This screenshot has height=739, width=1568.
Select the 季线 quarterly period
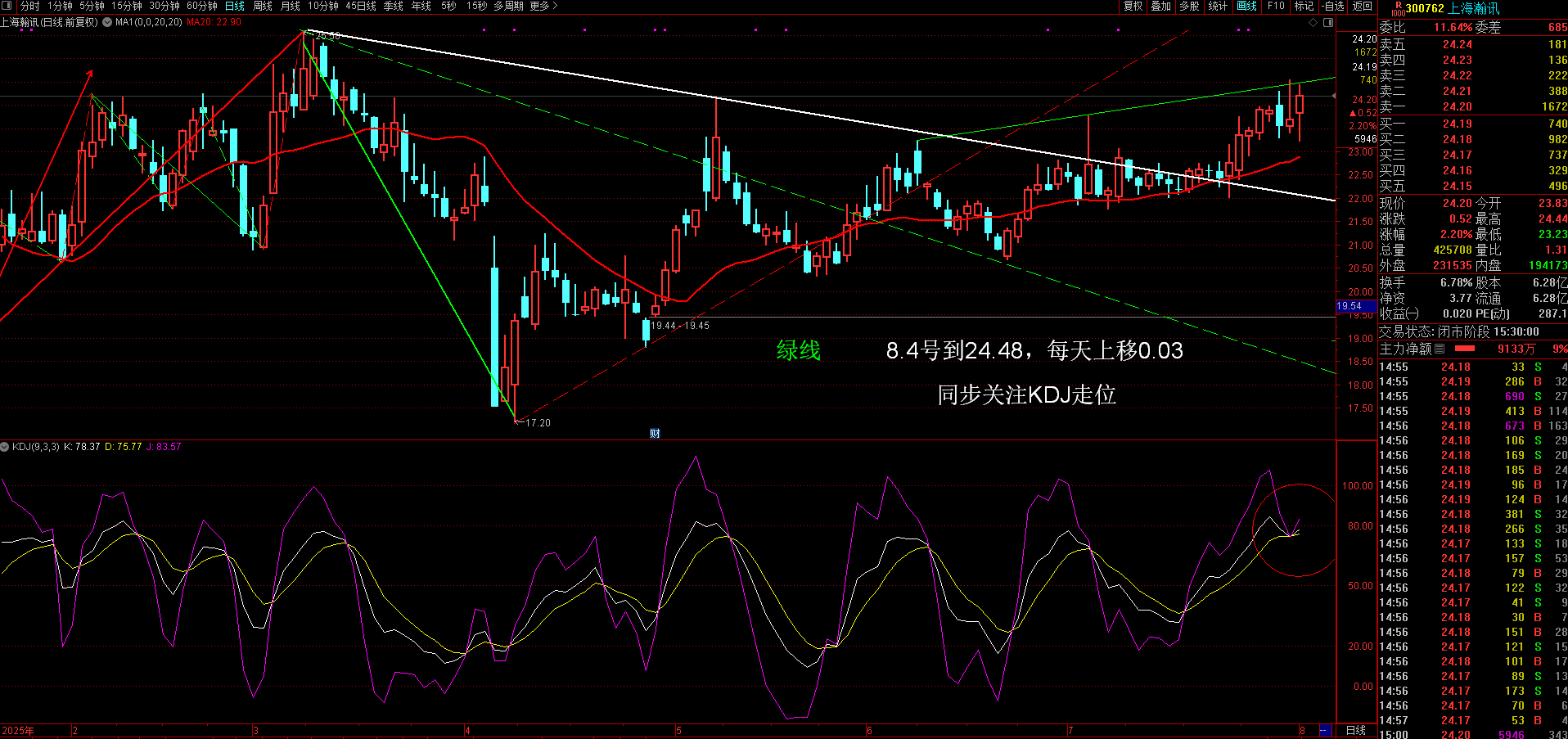(393, 6)
